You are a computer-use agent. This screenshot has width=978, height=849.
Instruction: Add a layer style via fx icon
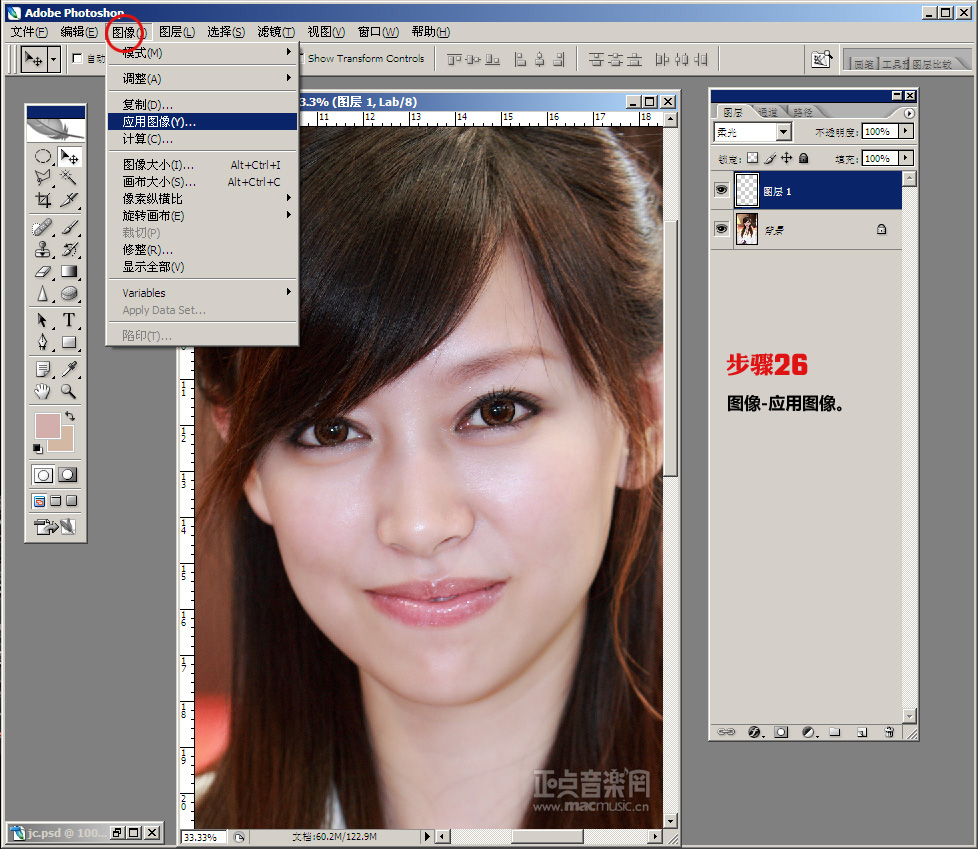pos(754,732)
